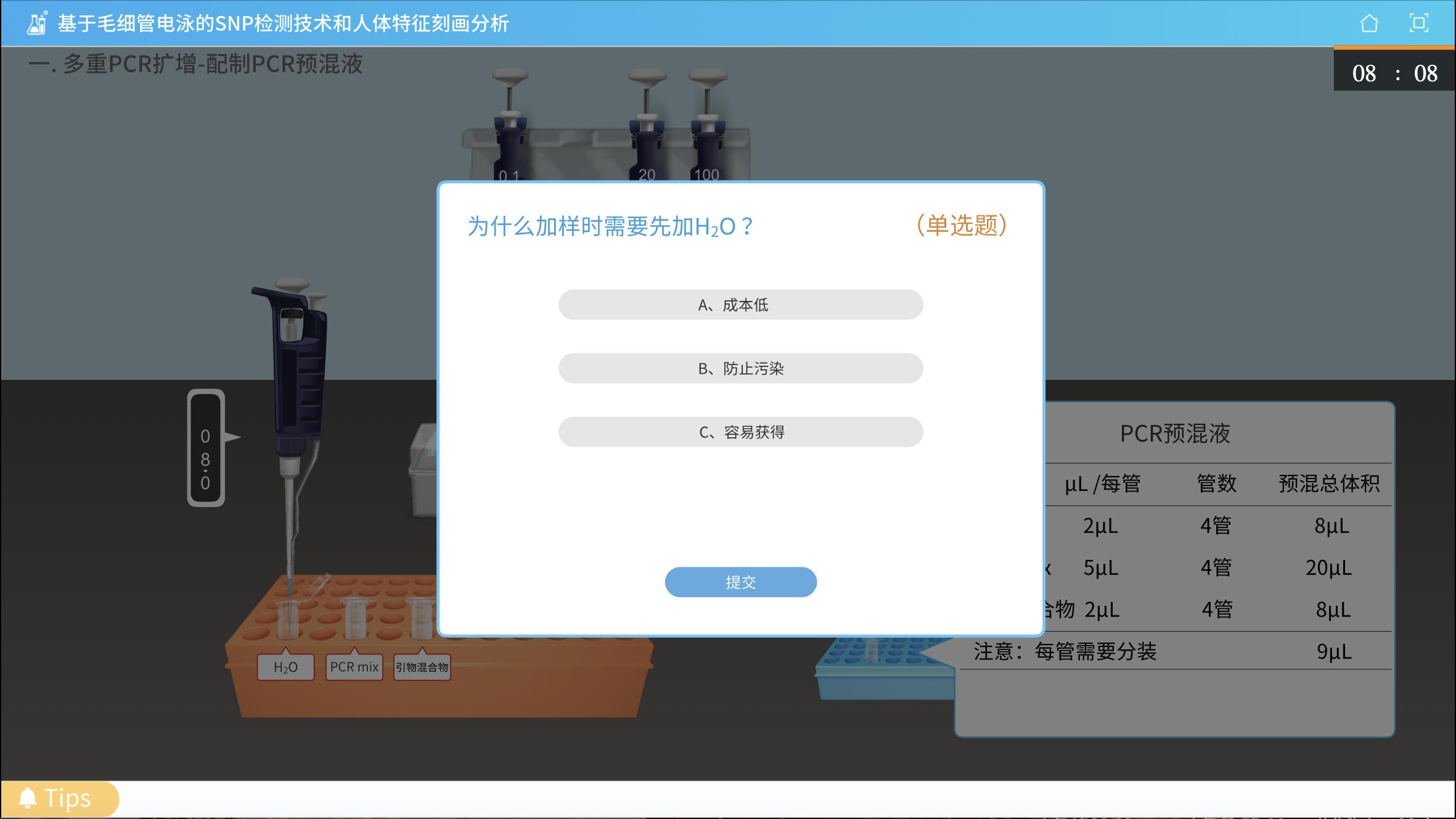
Task: Click the home icon in the top bar
Action: tap(1368, 24)
